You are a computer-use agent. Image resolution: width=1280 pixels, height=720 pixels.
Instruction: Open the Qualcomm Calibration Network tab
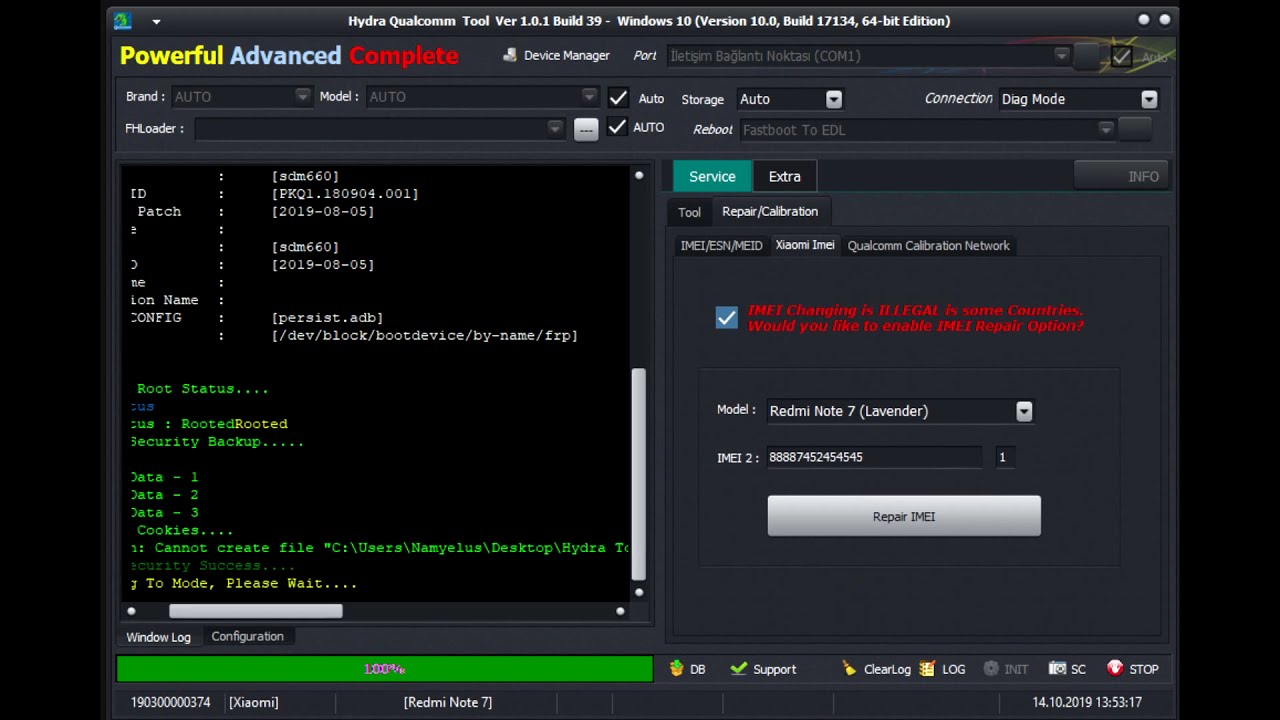pyautogui.click(x=928, y=245)
